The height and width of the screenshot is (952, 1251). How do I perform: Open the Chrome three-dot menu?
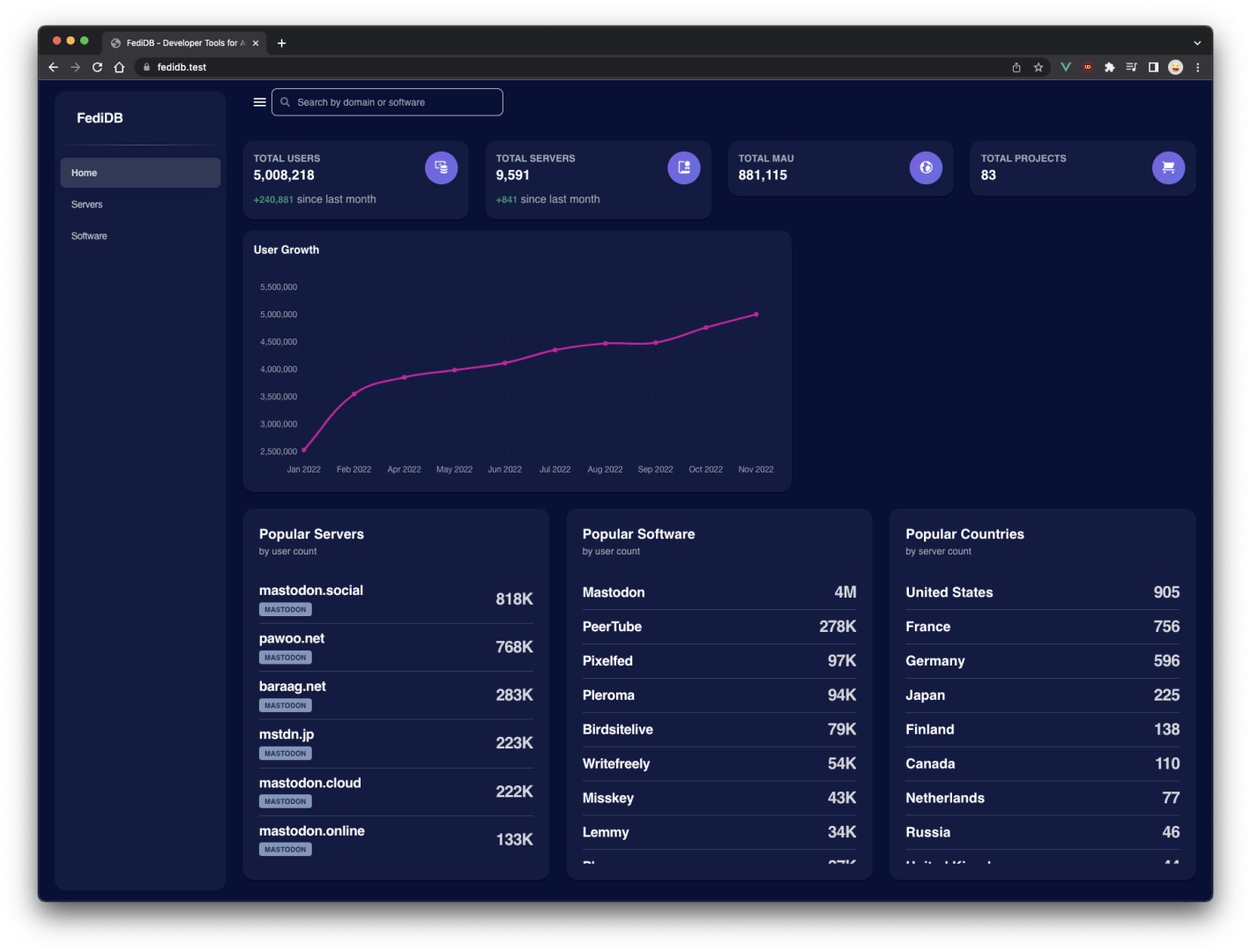[1197, 67]
